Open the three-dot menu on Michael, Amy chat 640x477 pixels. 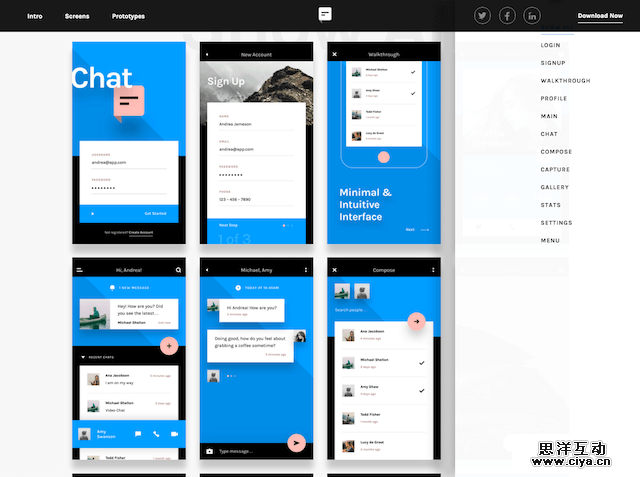coord(306,270)
